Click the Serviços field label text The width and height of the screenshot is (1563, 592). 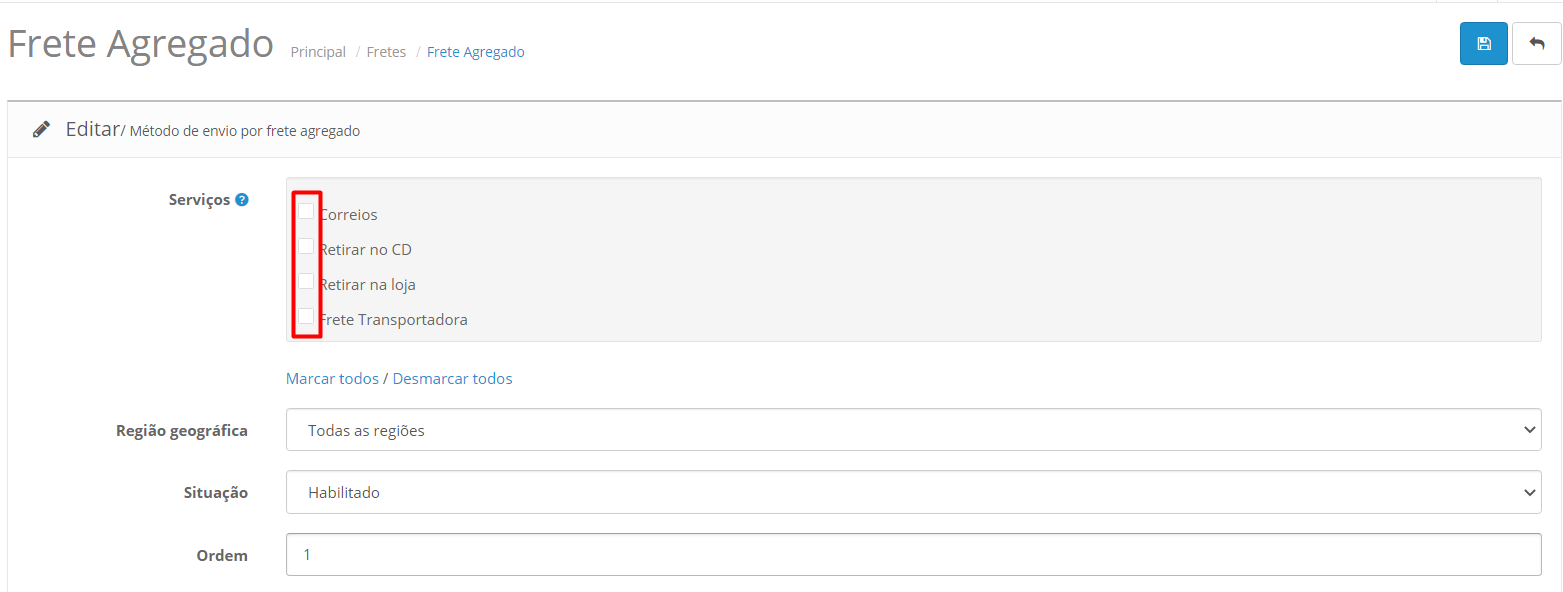click(x=199, y=200)
